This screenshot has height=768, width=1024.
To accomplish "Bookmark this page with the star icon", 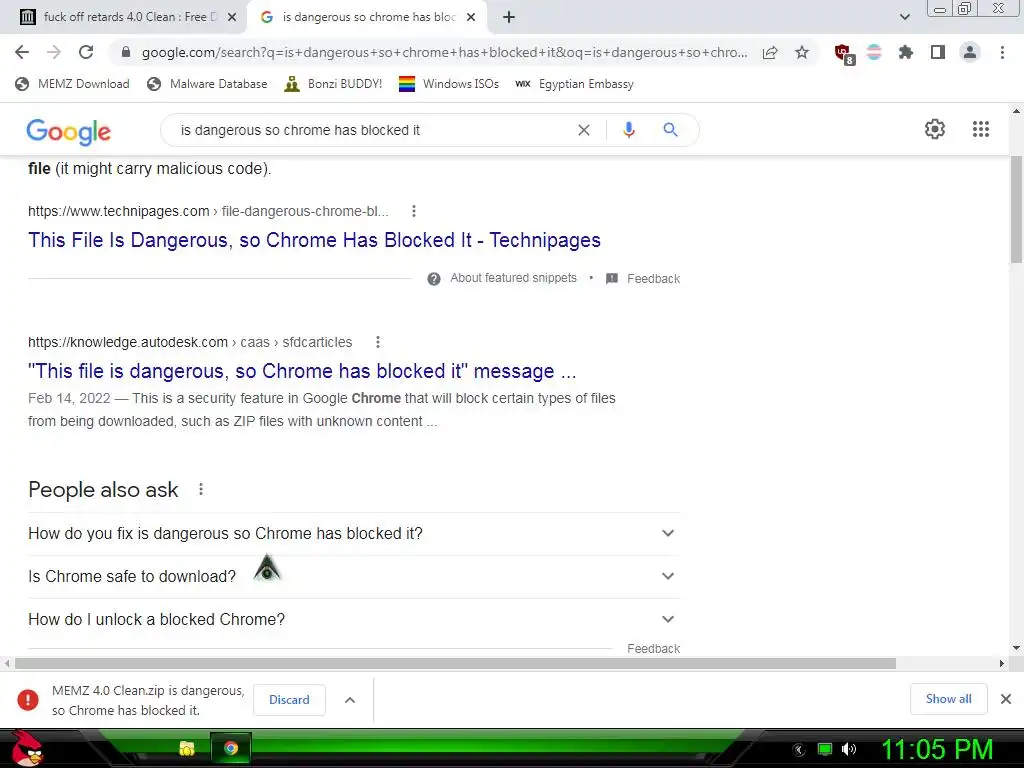I will [x=802, y=52].
